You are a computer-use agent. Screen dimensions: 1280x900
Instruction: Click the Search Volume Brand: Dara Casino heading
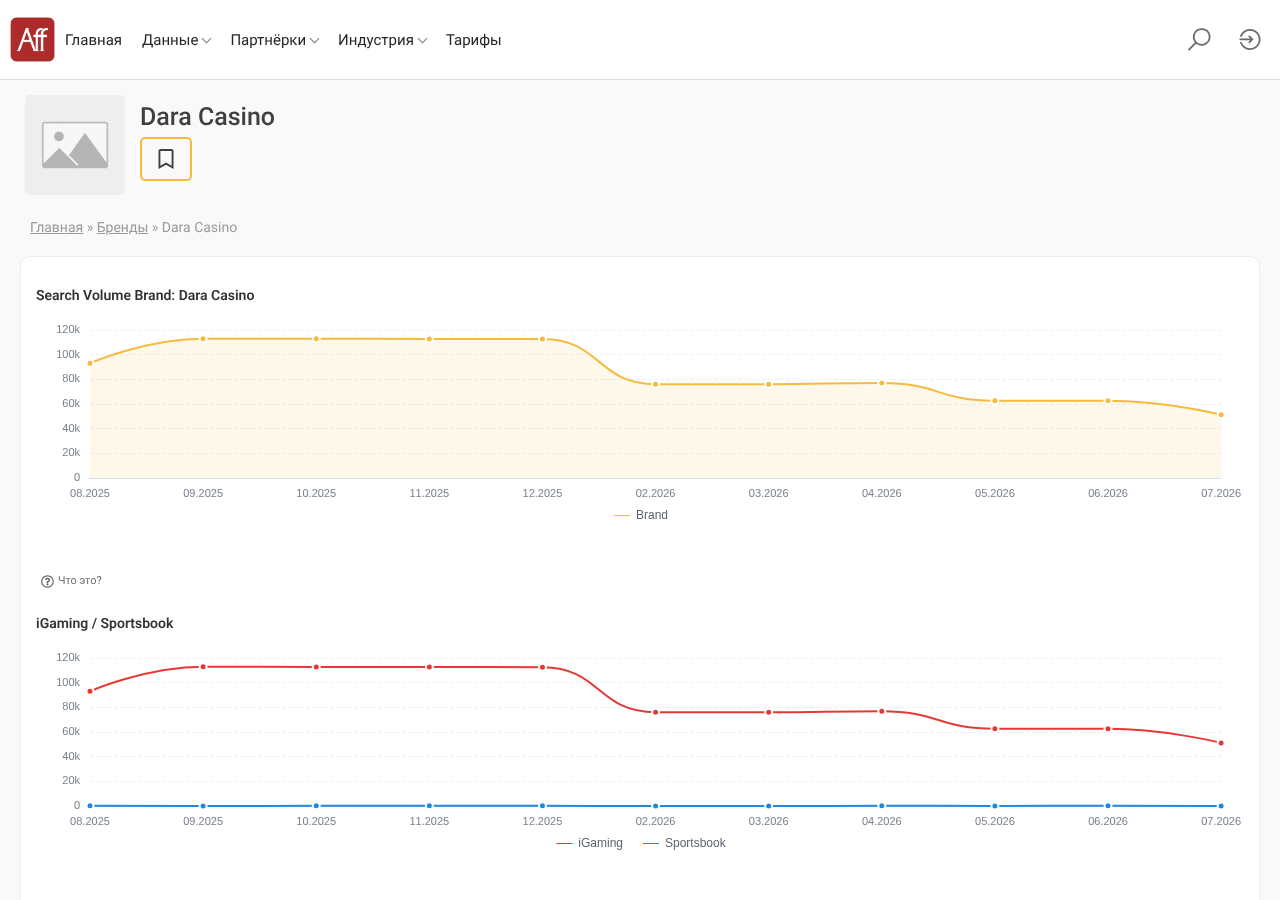coord(145,295)
